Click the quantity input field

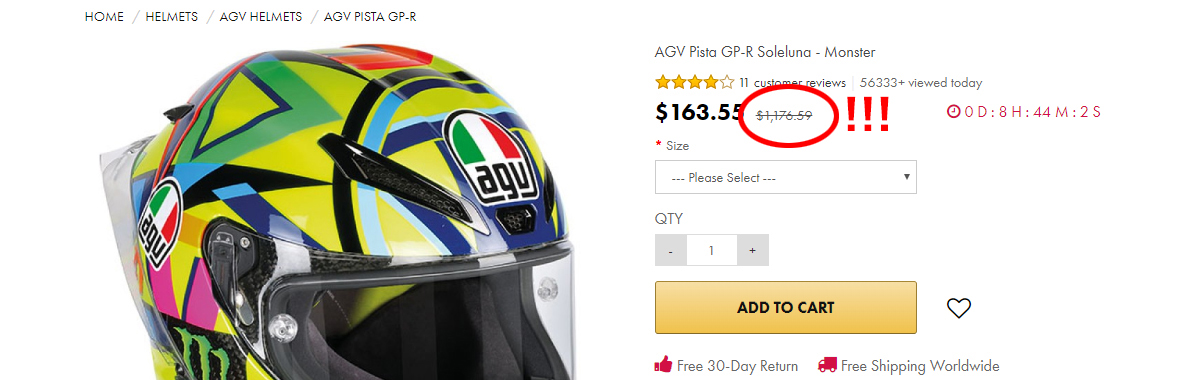click(712, 250)
